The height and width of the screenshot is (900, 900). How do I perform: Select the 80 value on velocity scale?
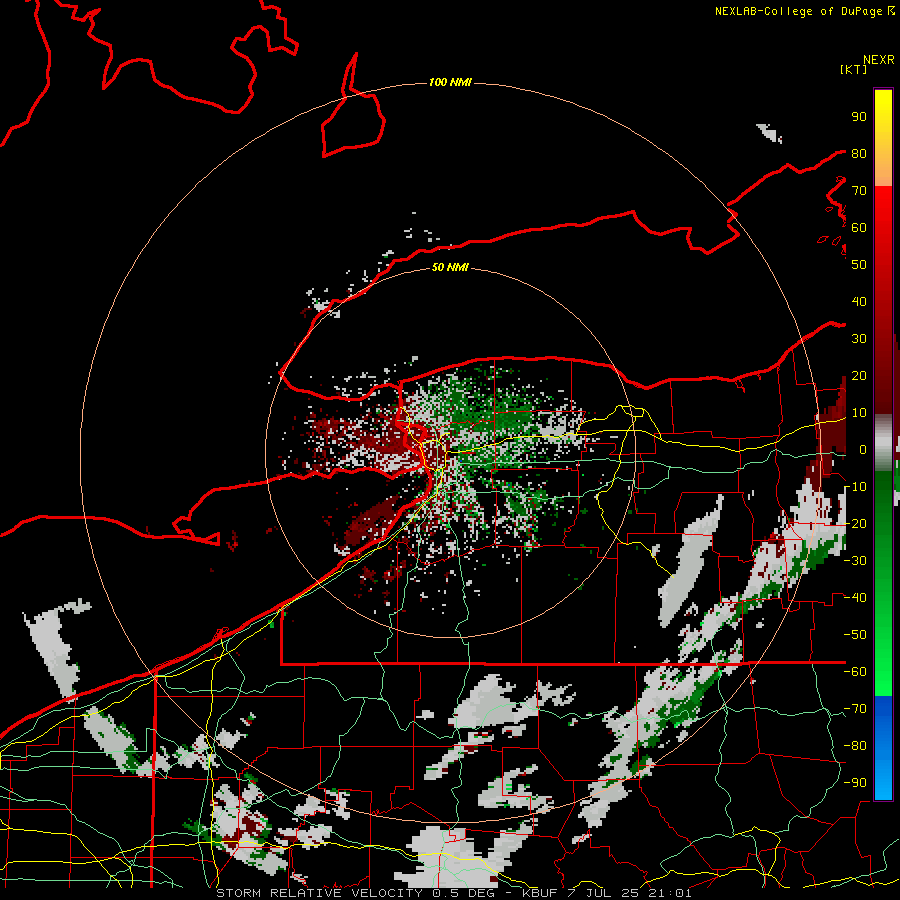click(x=859, y=153)
